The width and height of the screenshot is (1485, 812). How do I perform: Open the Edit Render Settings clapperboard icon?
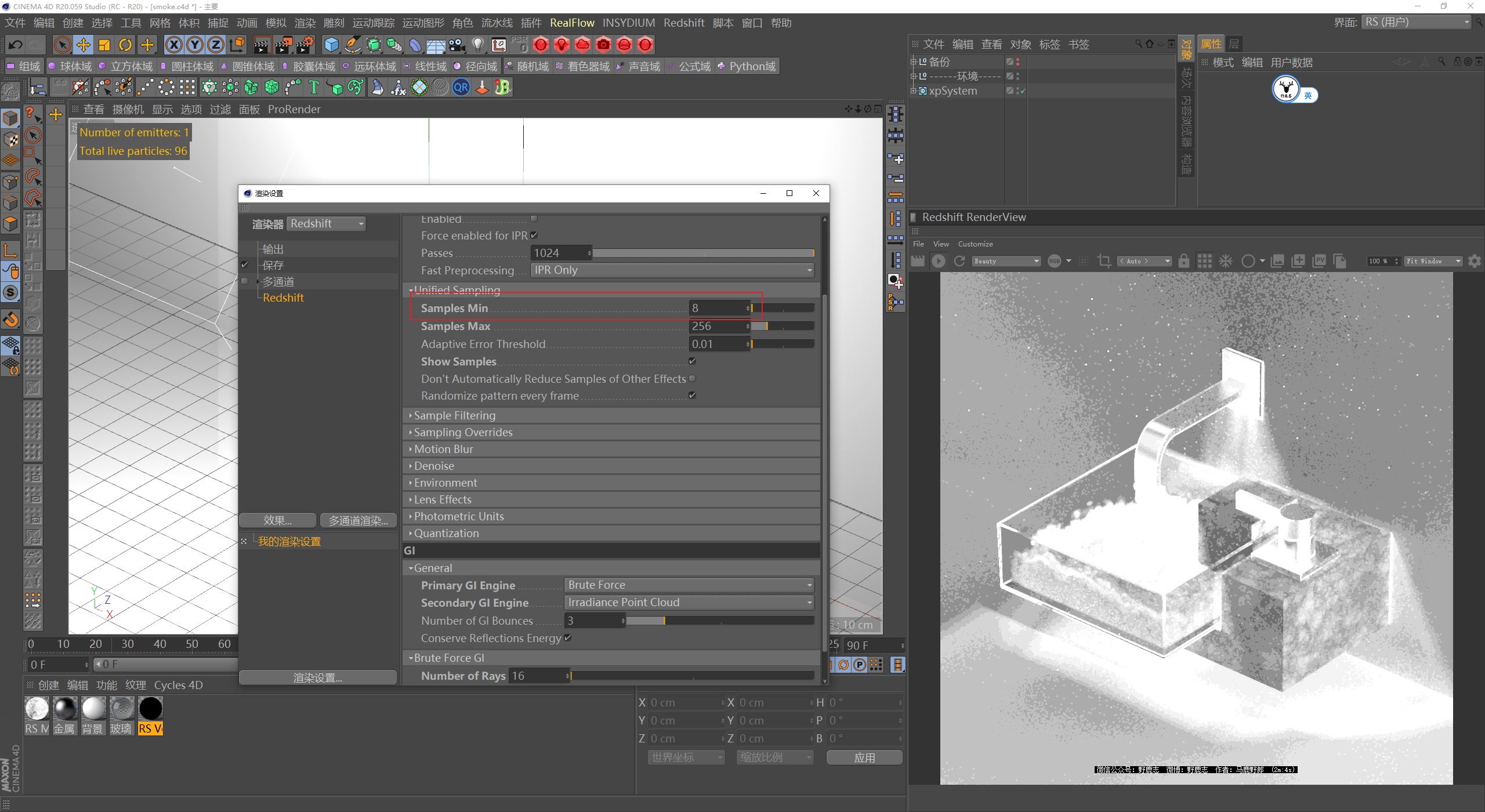[305, 45]
